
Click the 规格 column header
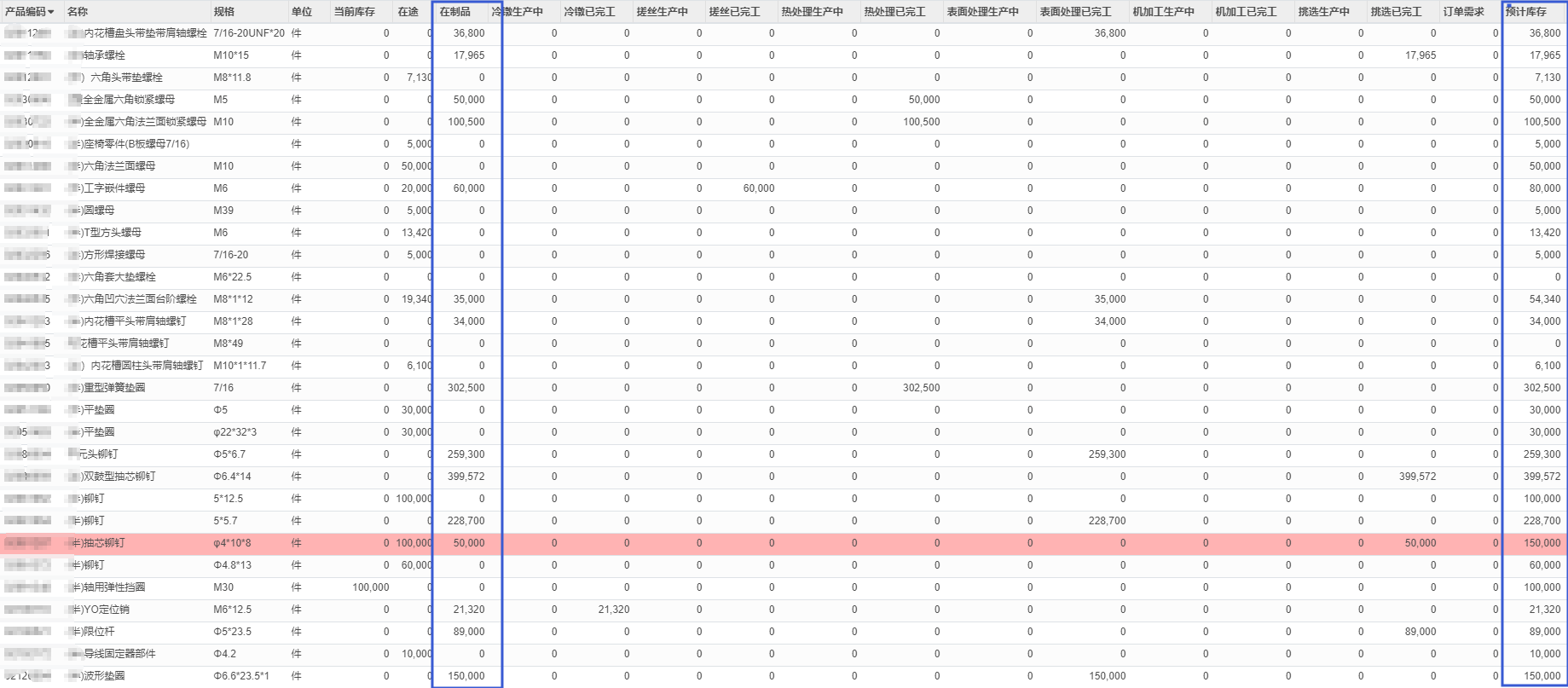[224, 12]
